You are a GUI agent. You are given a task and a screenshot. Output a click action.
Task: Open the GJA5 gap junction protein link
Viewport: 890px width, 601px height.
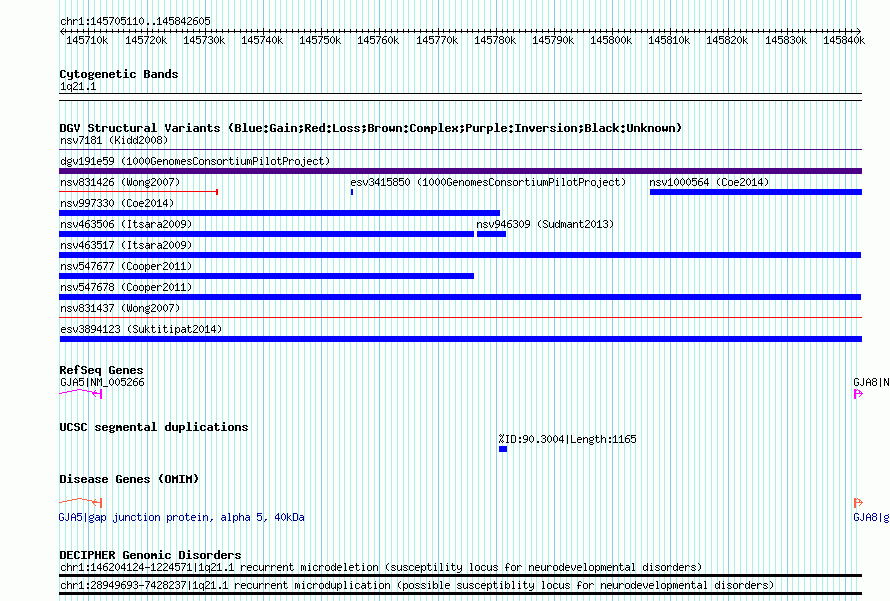coord(182,517)
